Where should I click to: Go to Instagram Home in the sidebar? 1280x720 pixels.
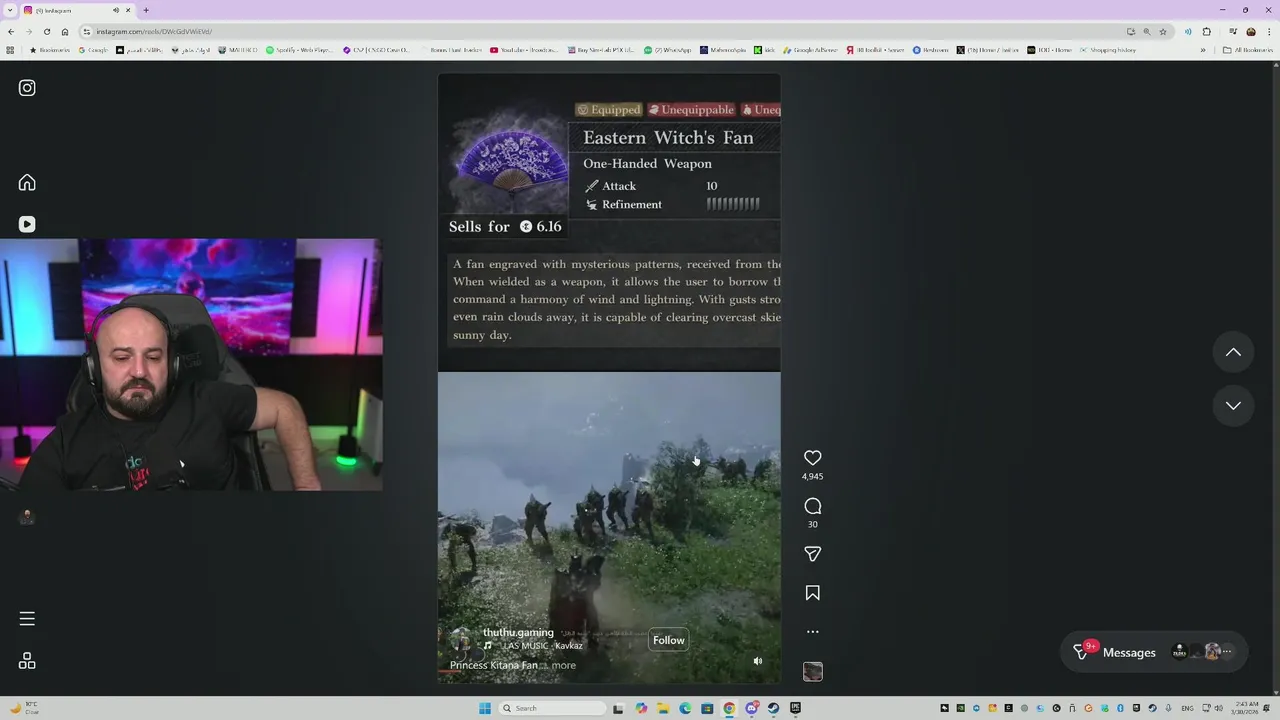pos(27,182)
